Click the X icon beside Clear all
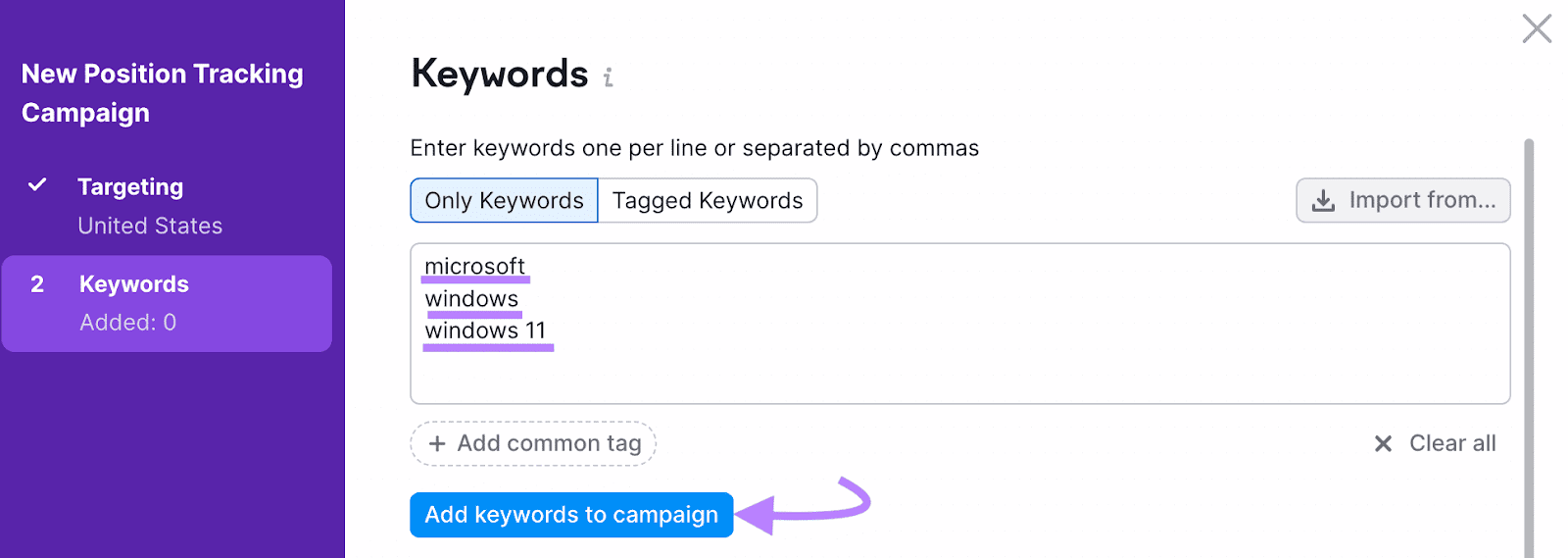Screen dimensions: 1568x558 click(1383, 444)
